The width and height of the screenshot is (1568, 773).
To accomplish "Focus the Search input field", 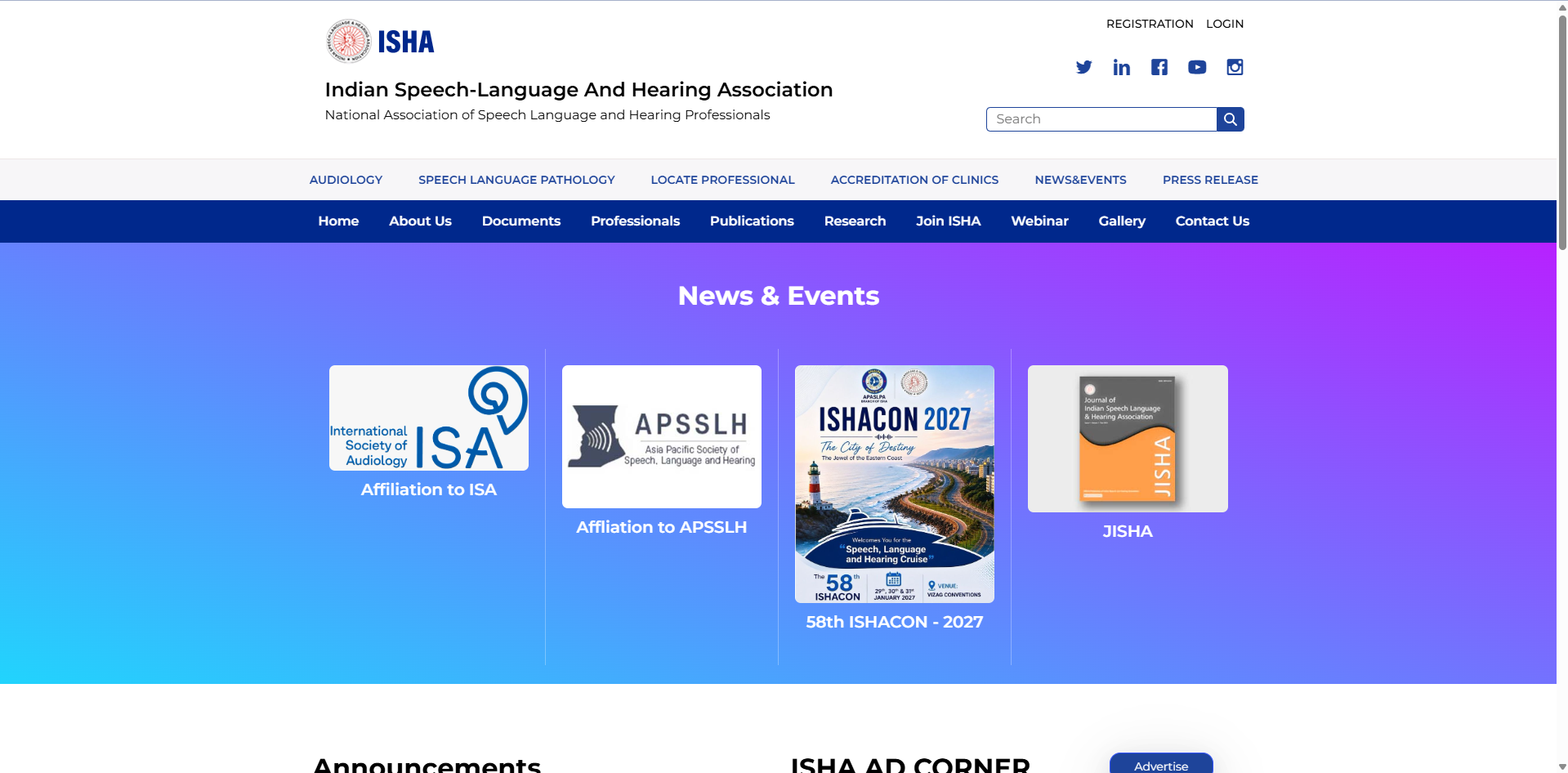I will click(1101, 119).
